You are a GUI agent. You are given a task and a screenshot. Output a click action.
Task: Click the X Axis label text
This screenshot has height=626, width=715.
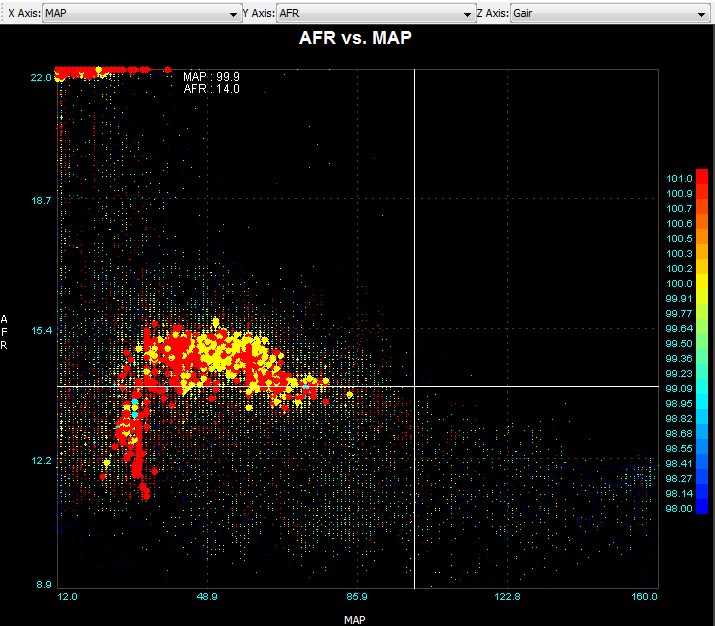click(x=24, y=14)
